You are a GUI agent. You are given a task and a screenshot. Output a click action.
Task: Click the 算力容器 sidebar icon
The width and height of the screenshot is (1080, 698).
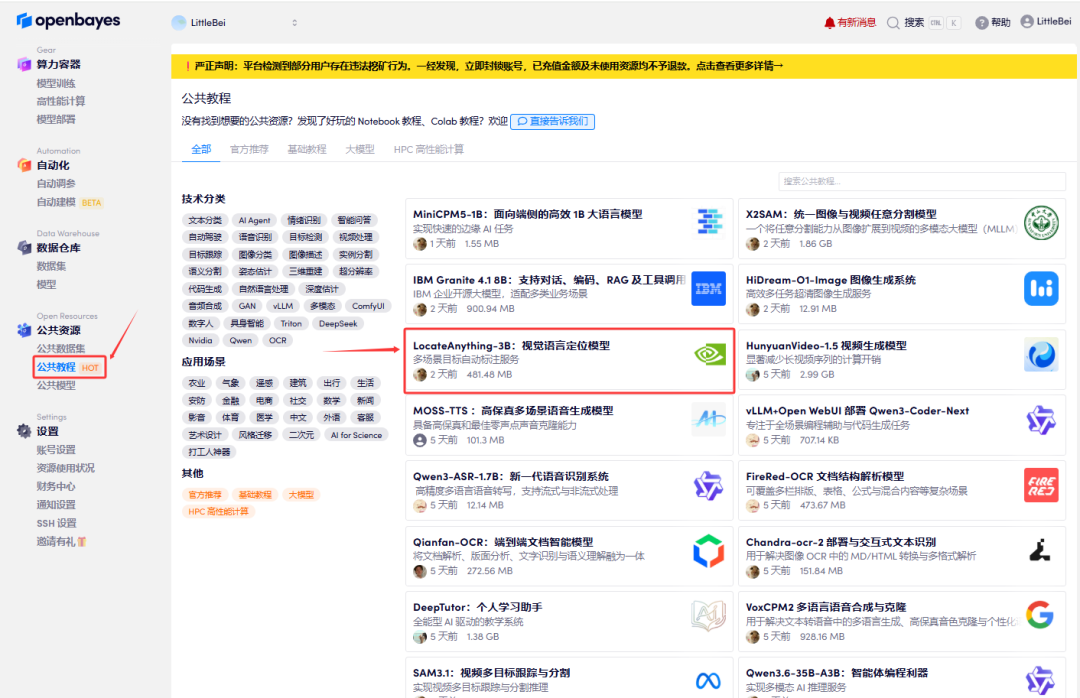(x=24, y=64)
